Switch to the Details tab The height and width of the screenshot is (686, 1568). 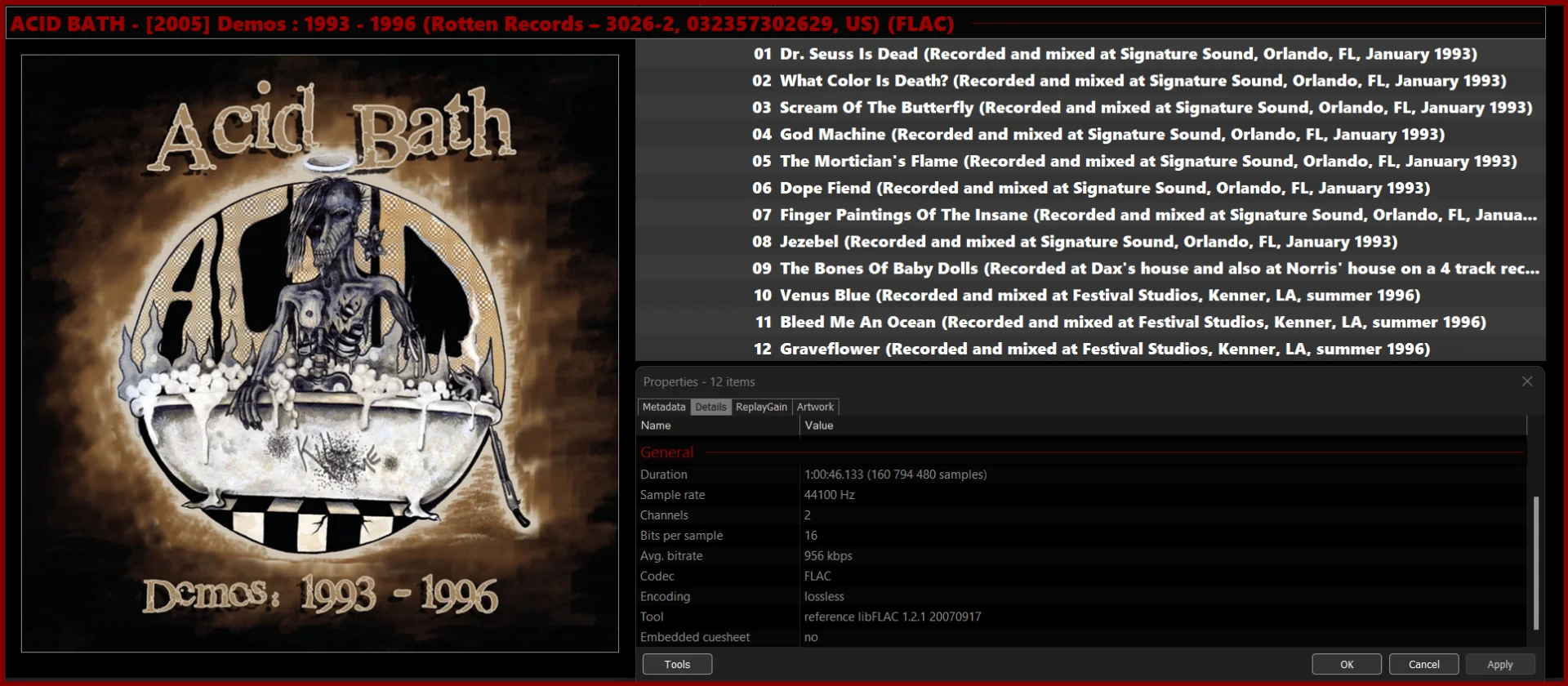coord(710,407)
